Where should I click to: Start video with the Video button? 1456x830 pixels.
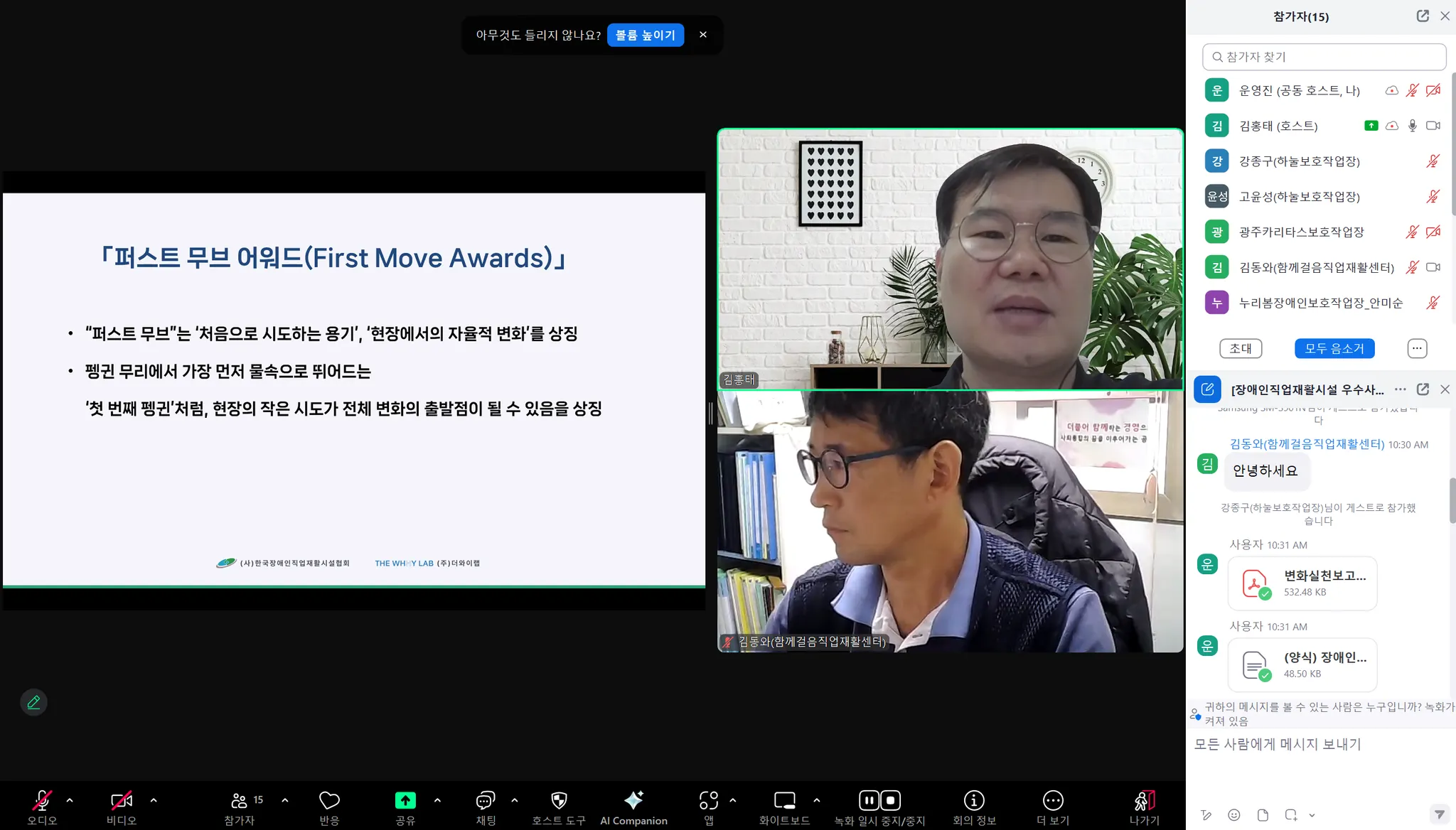click(122, 801)
